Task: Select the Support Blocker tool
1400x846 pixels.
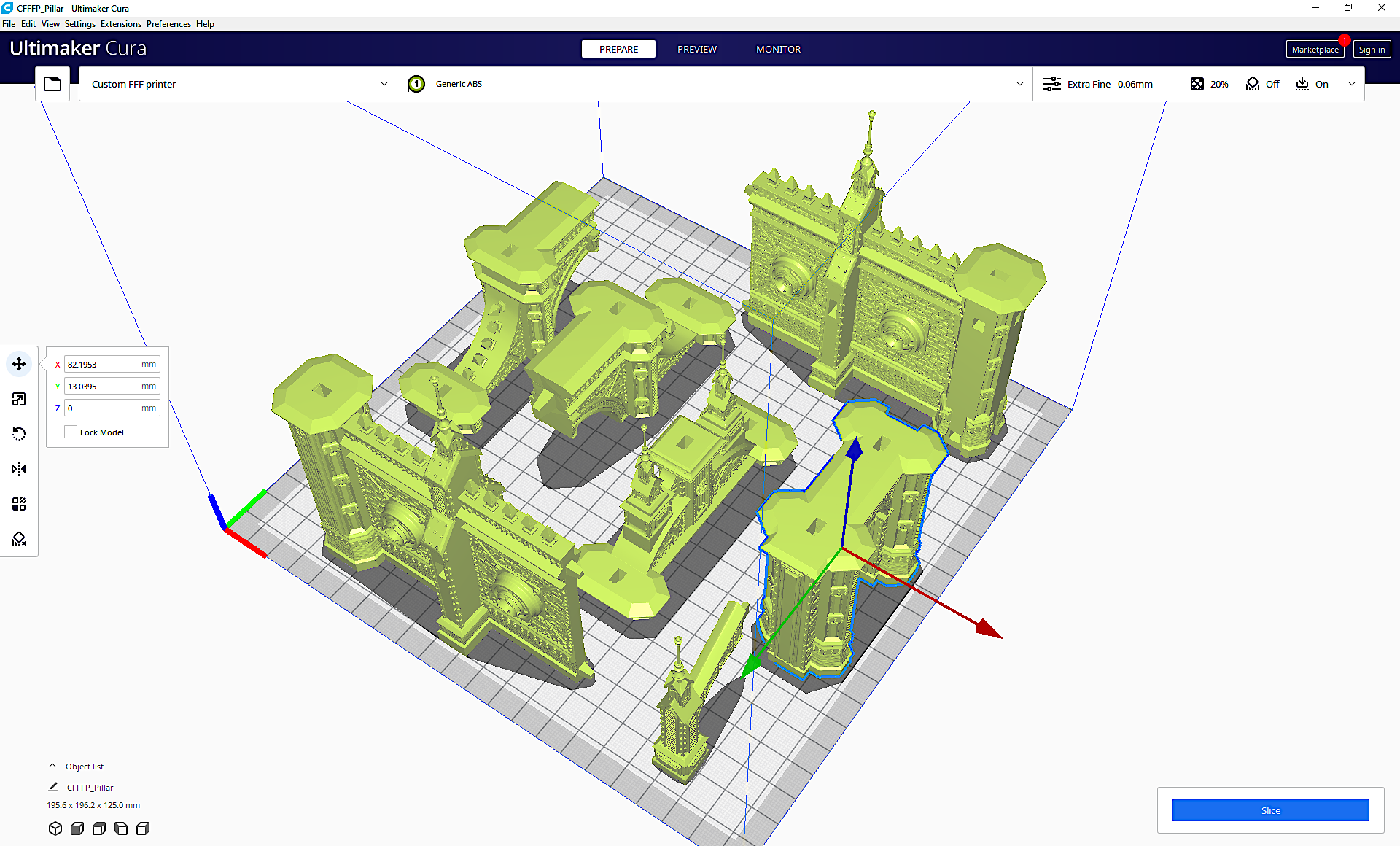Action: coord(19,539)
